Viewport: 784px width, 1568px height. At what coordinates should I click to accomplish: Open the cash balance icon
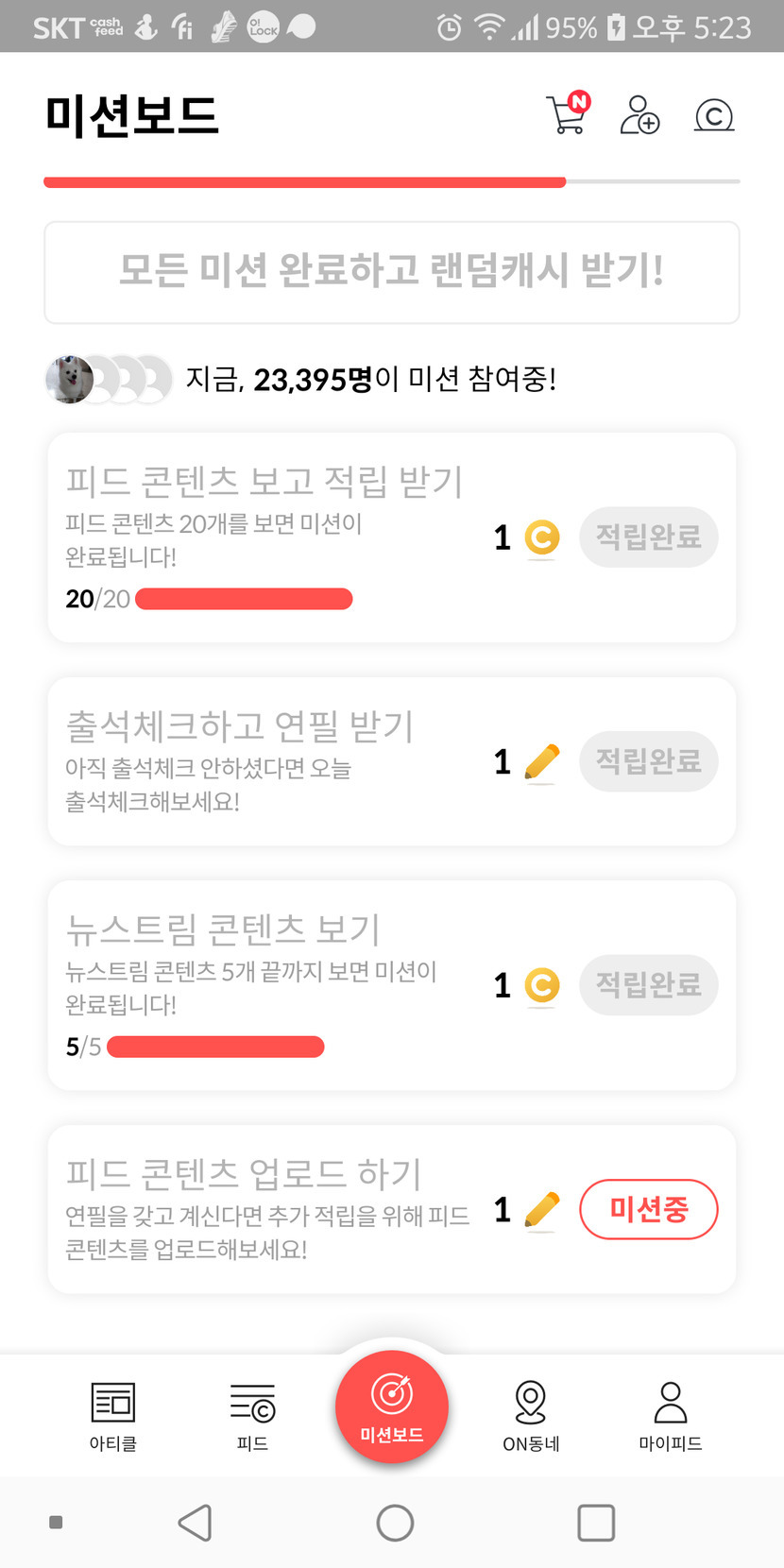pyautogui.click(x=714, y=115)
